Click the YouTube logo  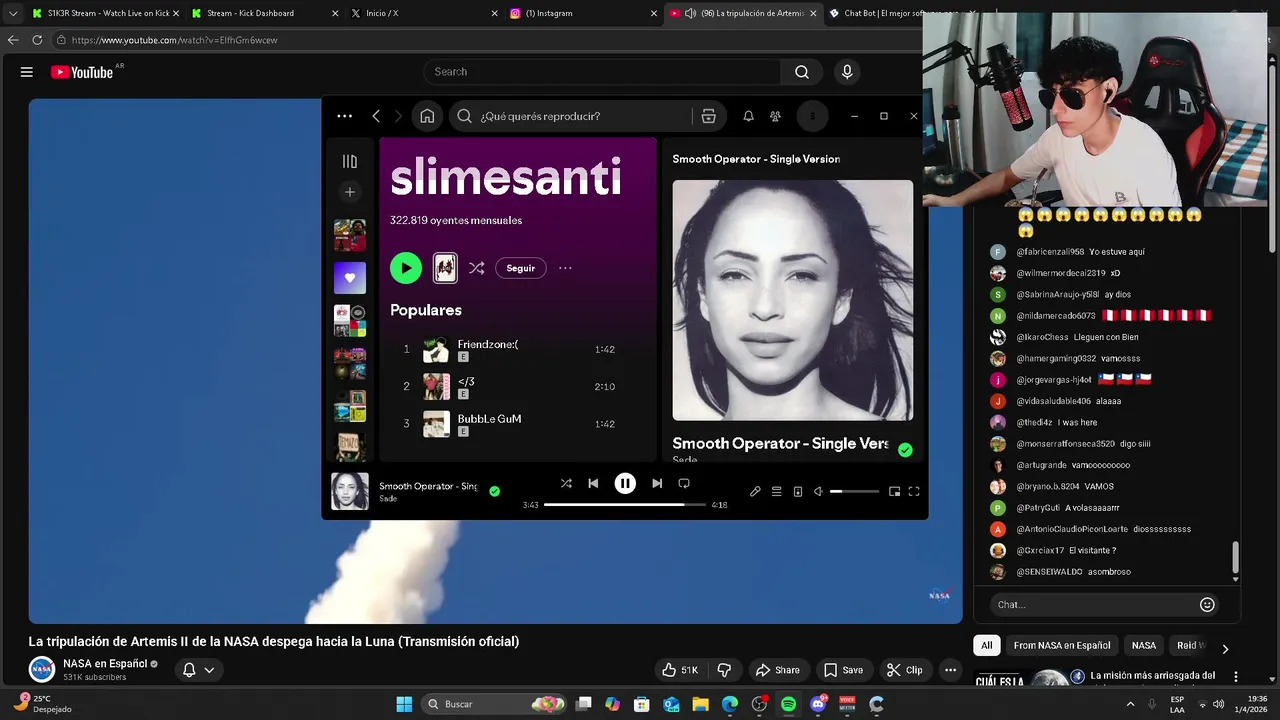(82, 72)
